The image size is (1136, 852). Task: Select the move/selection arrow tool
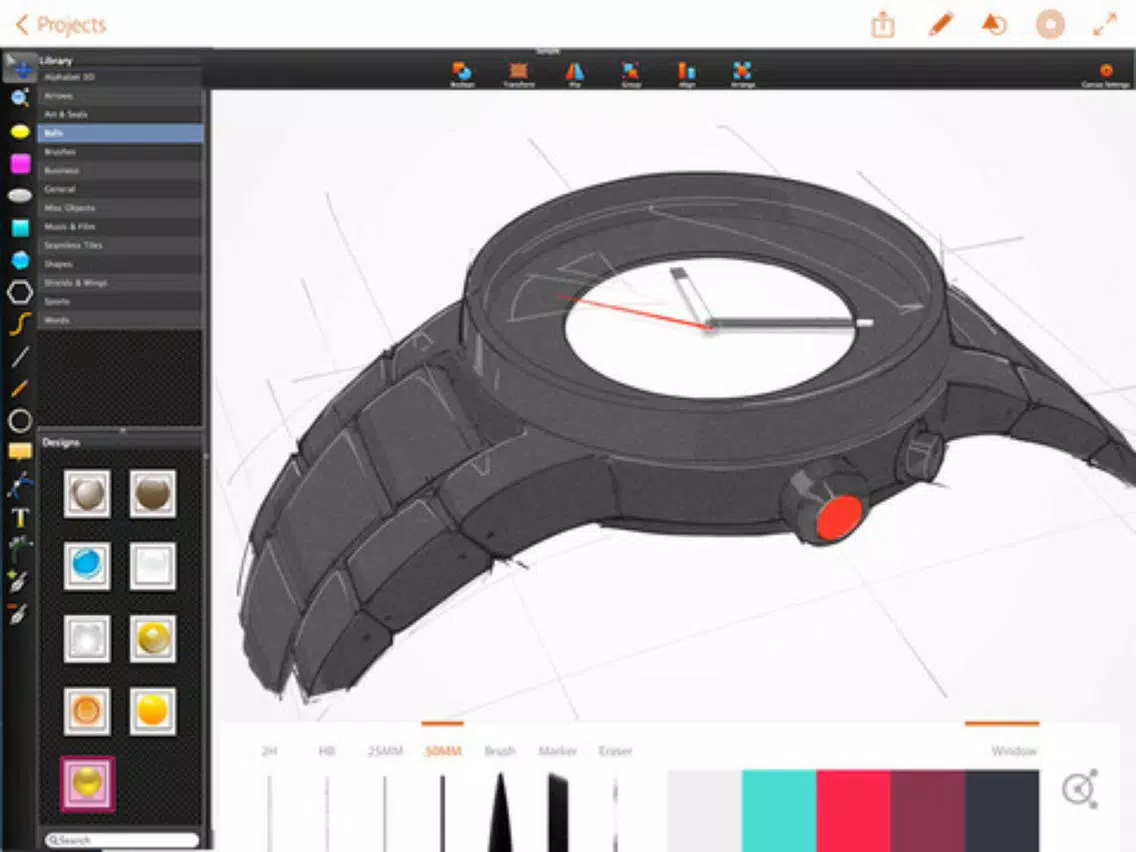20,67
